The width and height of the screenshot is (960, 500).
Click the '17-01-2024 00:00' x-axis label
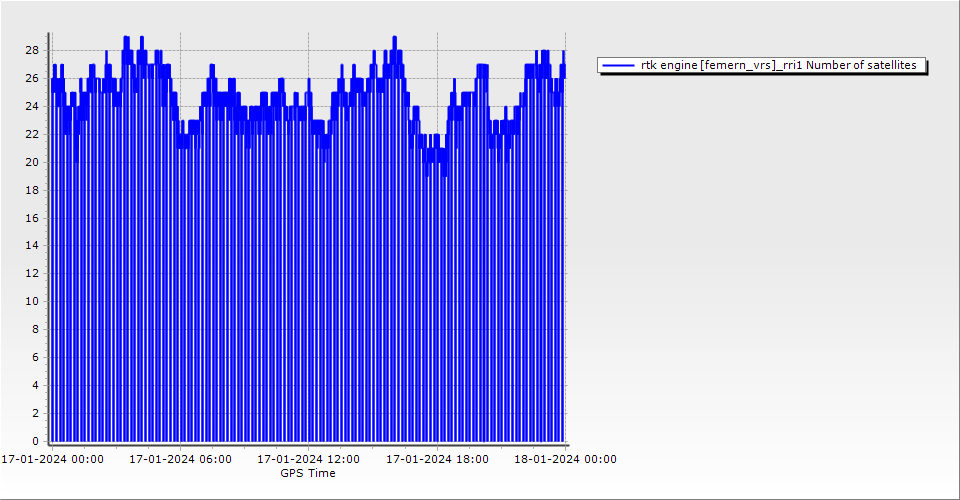(x=52, y=460)
